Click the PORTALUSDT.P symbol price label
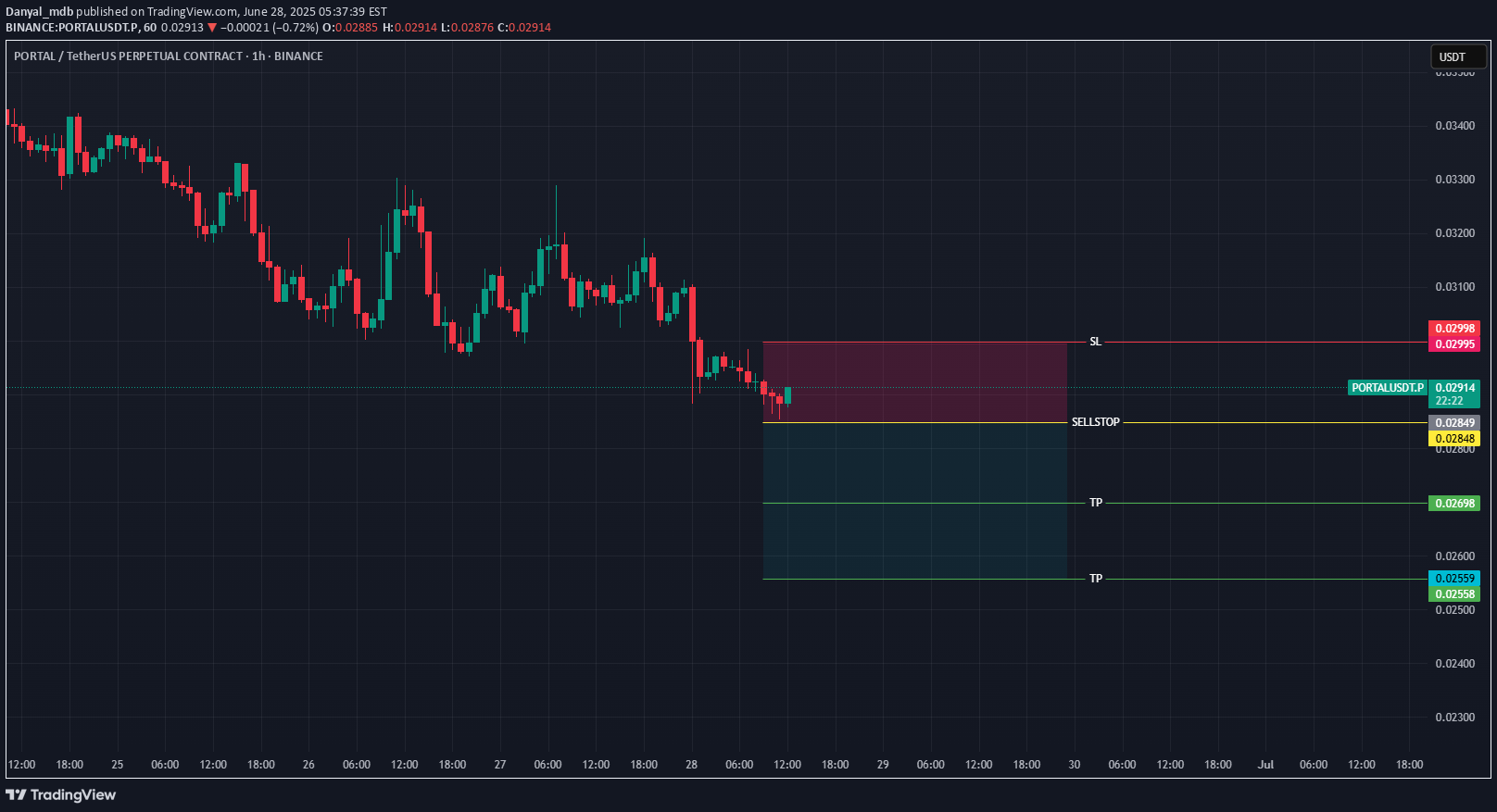Viewport: 1497px width, 812px height. pyautogui.click(x=1388, y=388)
